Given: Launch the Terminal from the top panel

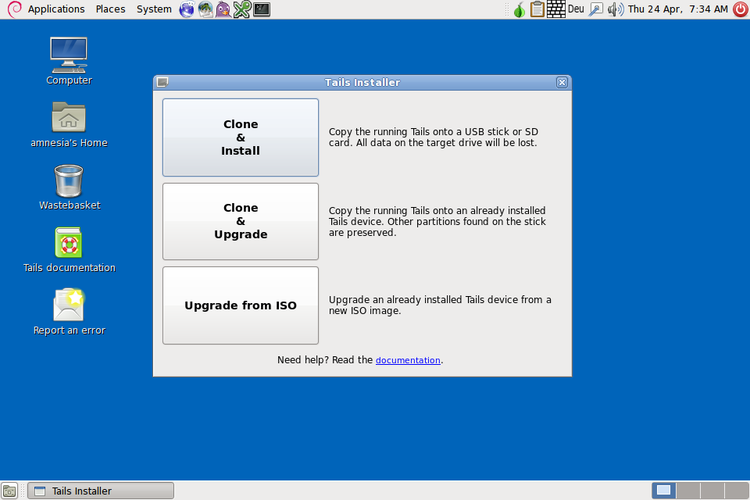Looking at the screenshot, I should click(x=261, y=9).
